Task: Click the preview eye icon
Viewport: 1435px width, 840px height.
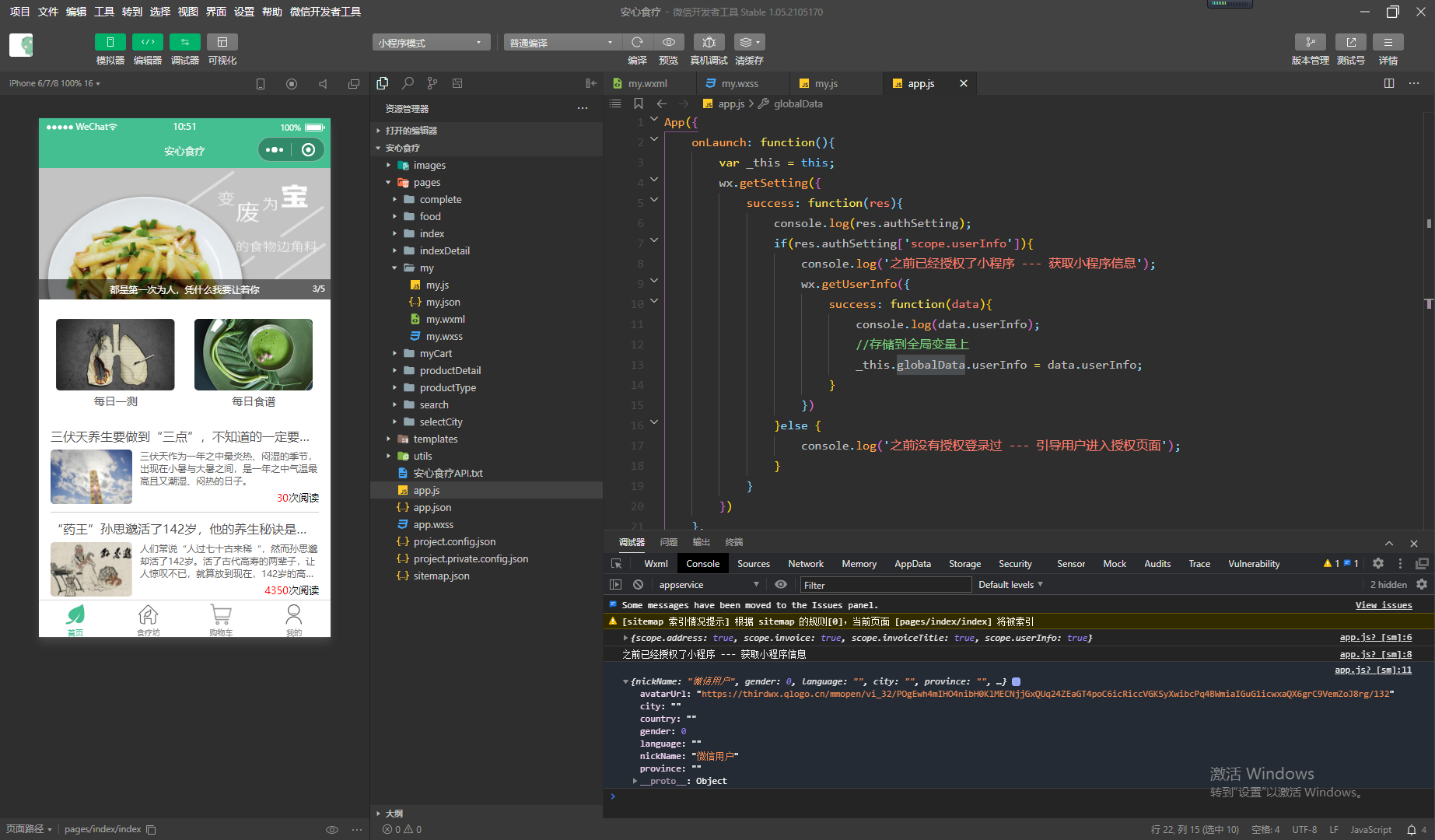Action: [668, 42]
